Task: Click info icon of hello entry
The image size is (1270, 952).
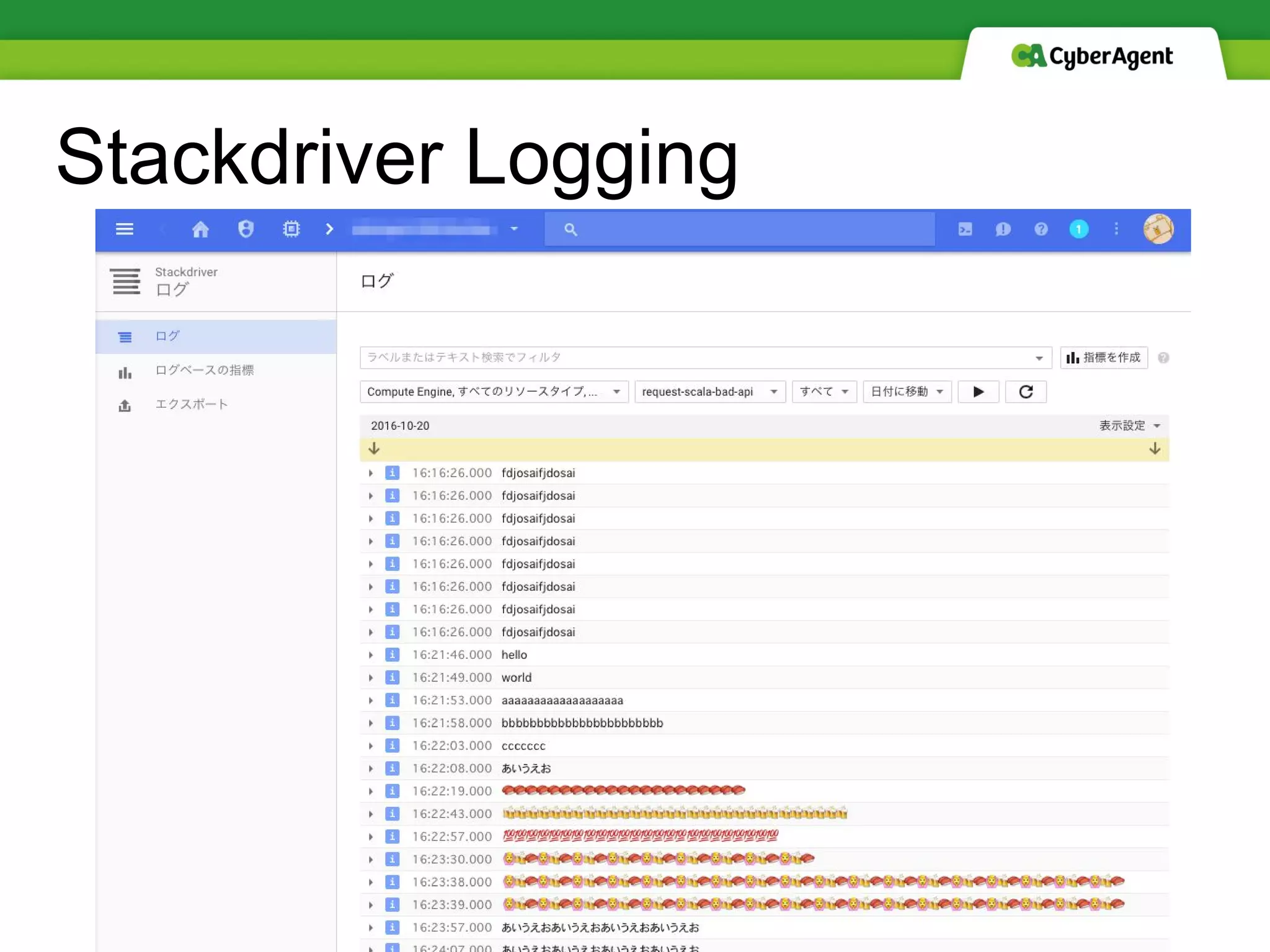Action: point(392,654)
